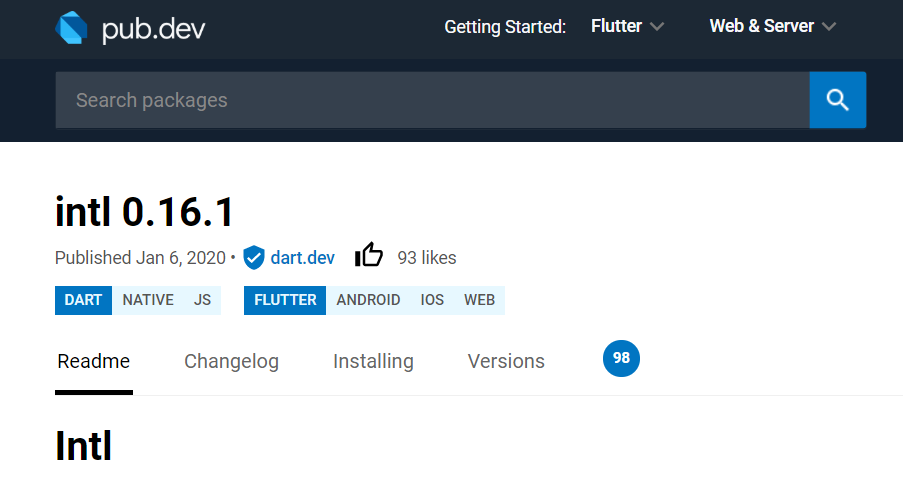Click the ANDROID platform tag
The image size is (903, 481).
coord(369,300)
